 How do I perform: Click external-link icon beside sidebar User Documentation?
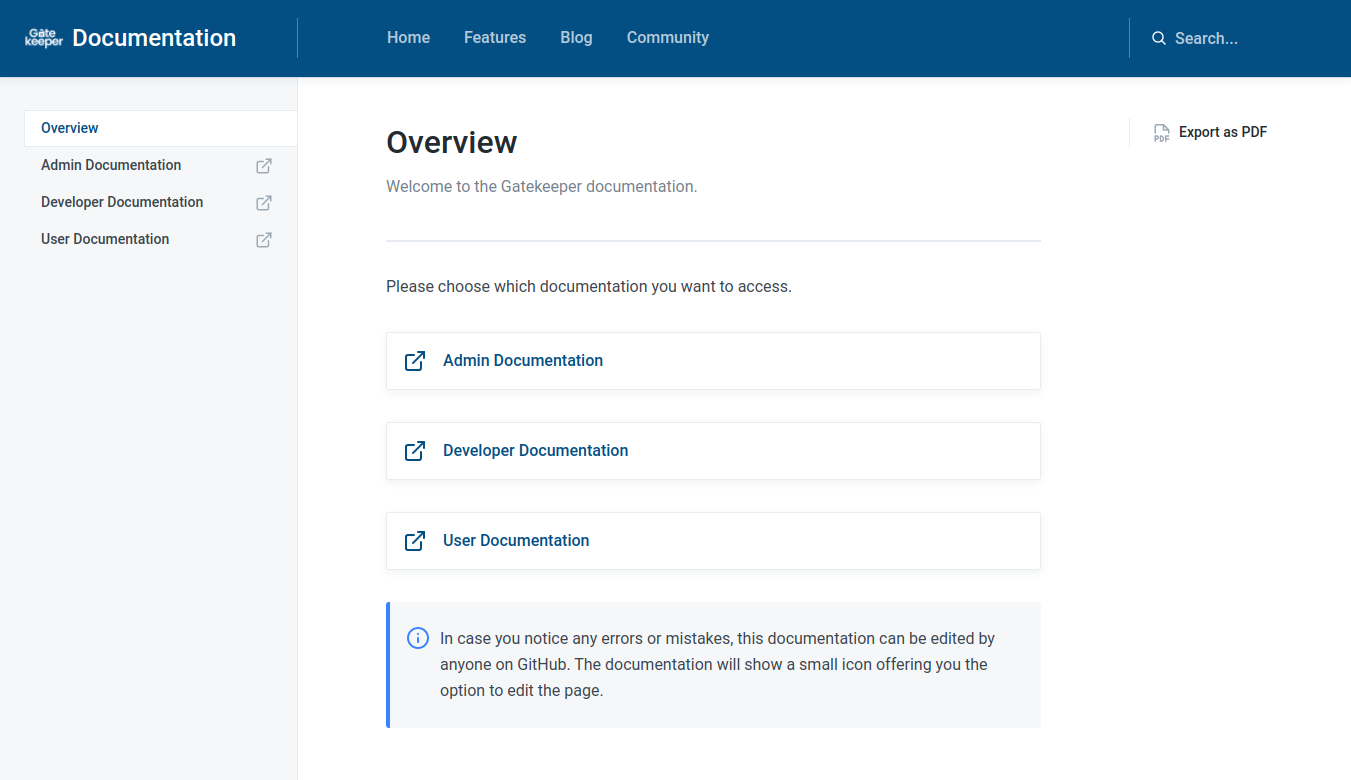(264, 240)
